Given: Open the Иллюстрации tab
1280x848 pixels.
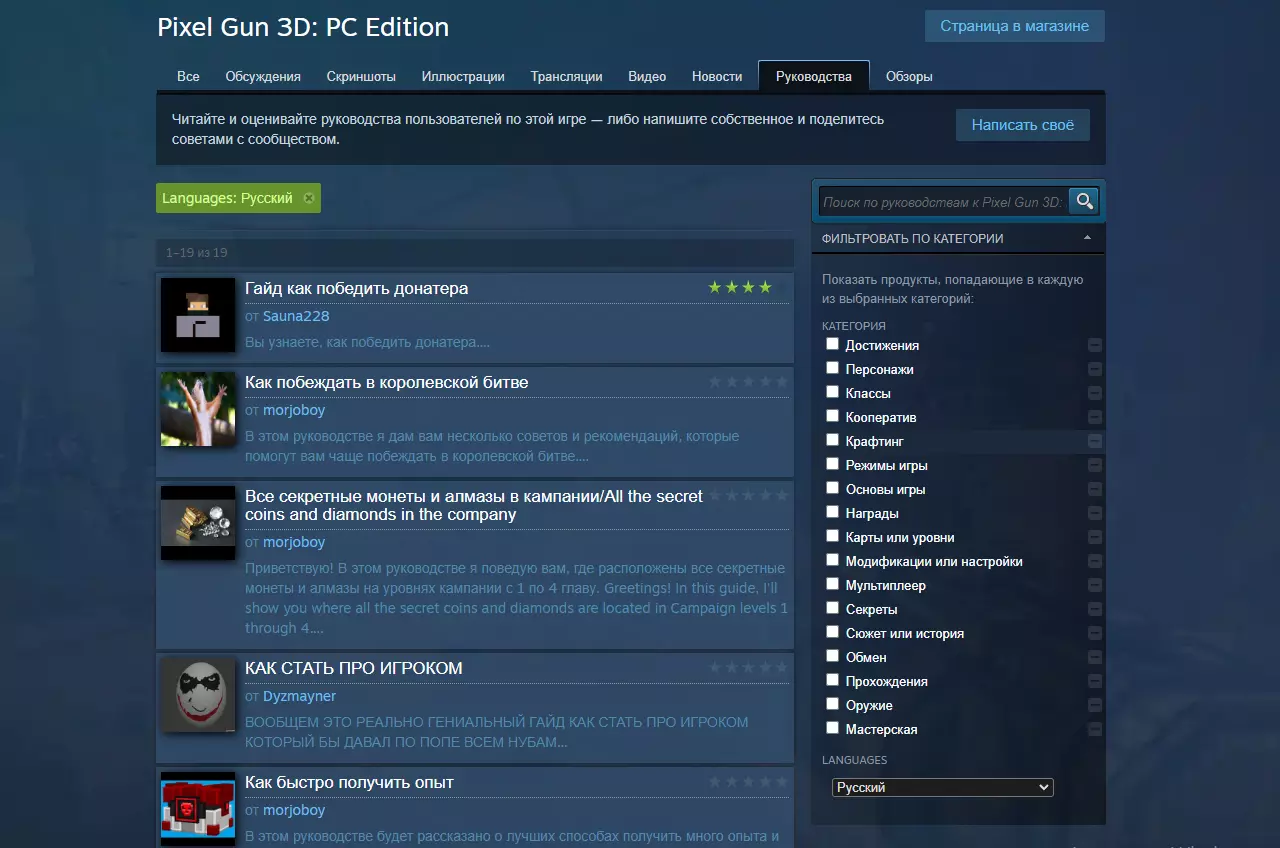Looking at the screenshot, I should click(463, 76).
